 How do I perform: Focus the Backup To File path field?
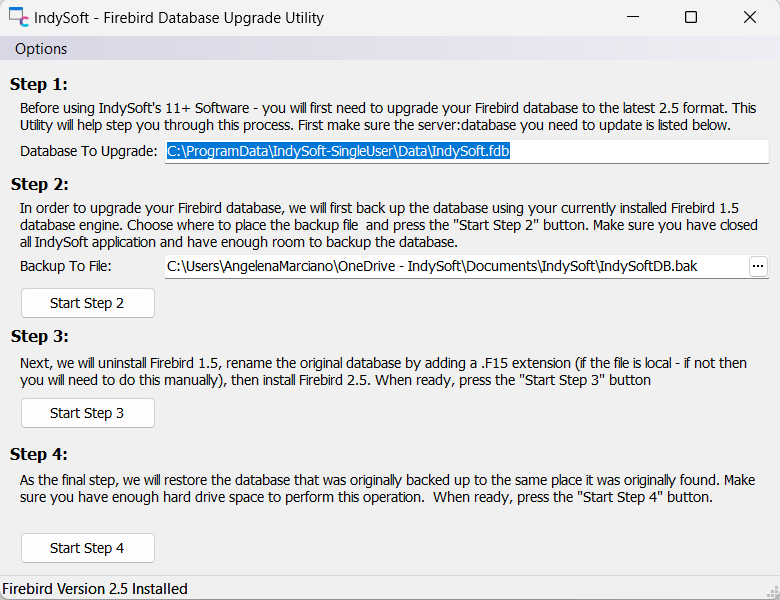[x=455, y=266]
